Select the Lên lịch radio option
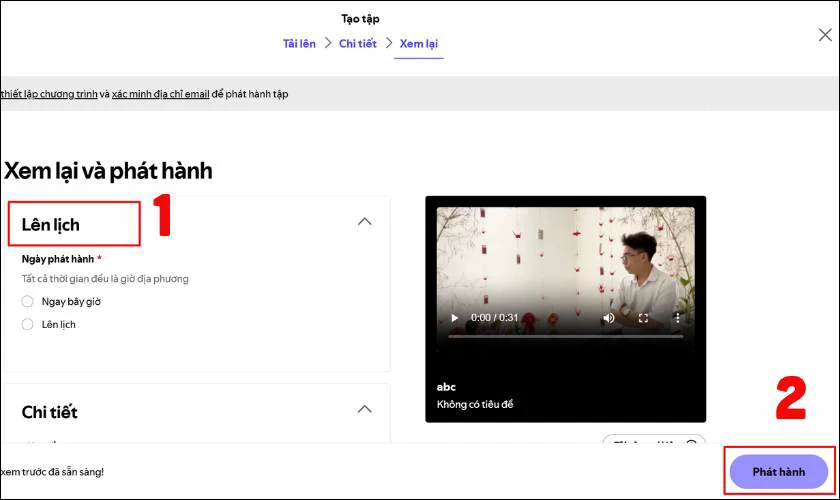This screenshot has width=840, height=500. click(x=27, y=324)
